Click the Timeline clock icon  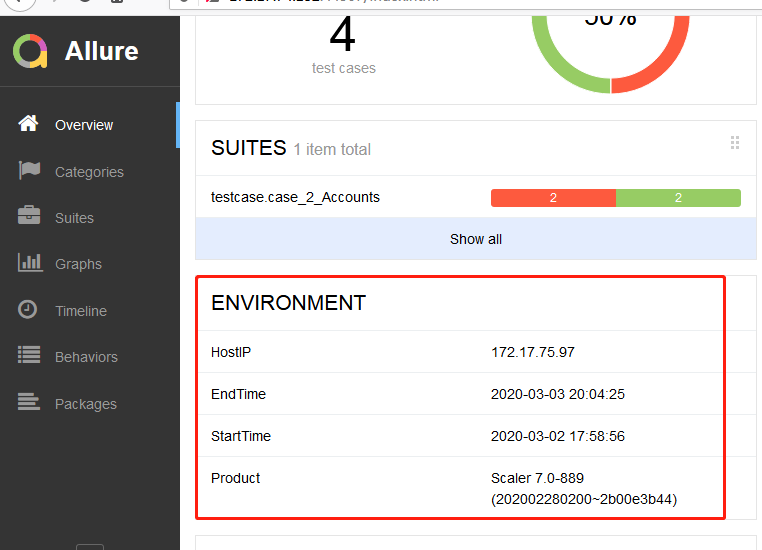click(x=29, y=310)
